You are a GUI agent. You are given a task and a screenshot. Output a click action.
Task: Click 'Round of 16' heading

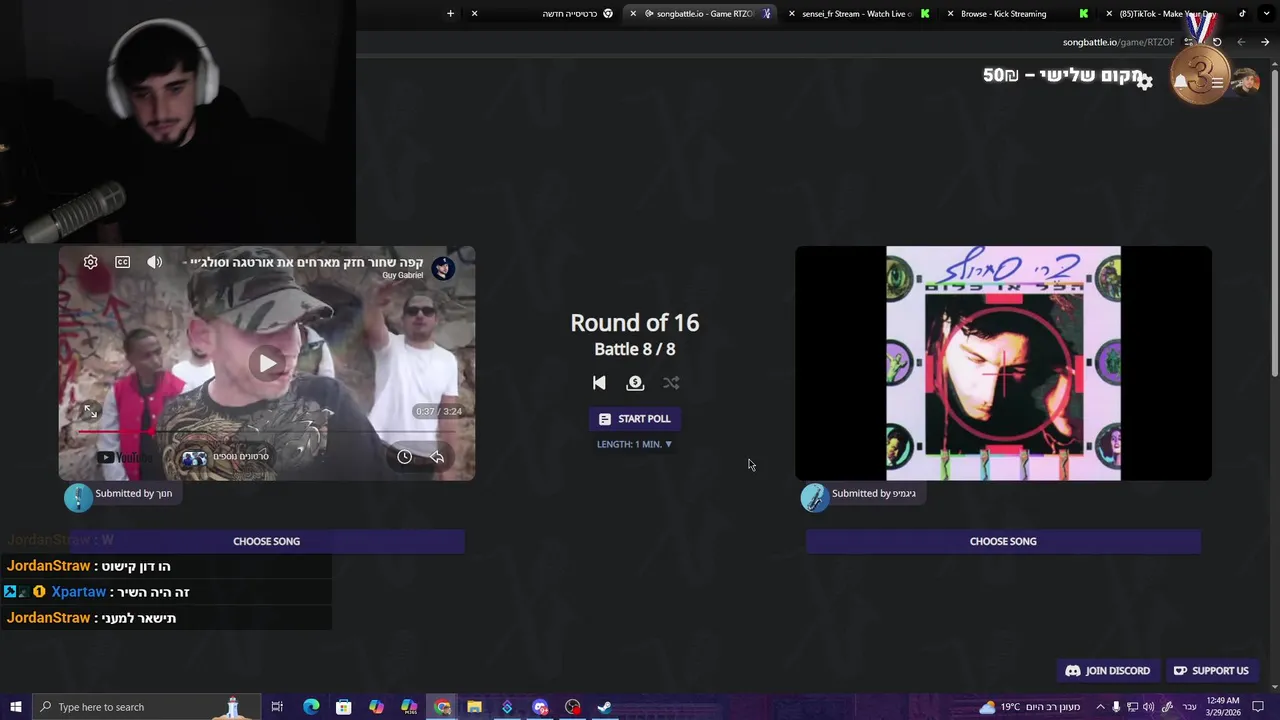tap(635, 323)
